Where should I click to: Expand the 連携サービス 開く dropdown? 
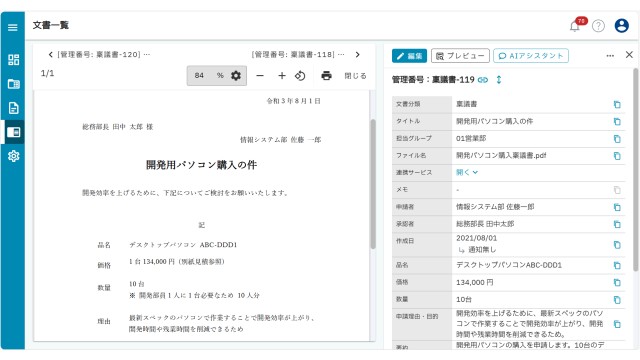click(467, 172)
